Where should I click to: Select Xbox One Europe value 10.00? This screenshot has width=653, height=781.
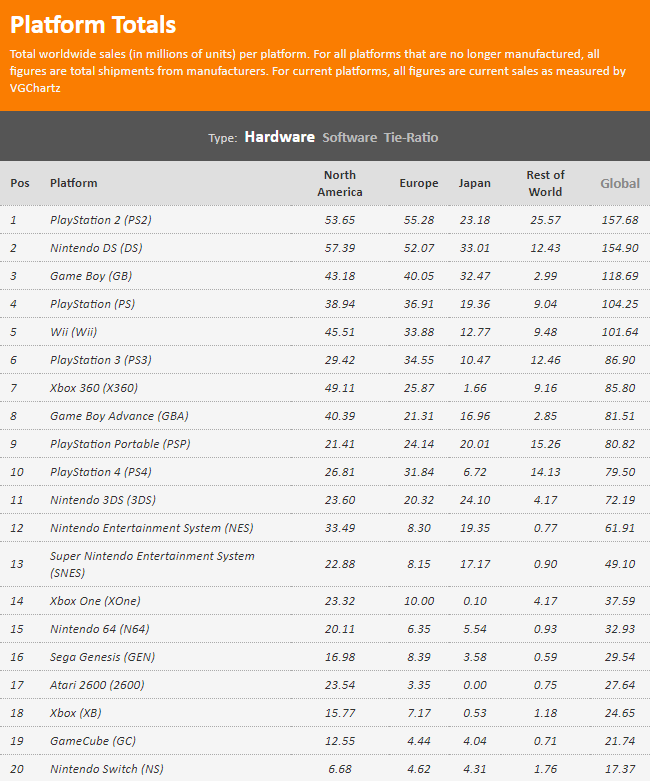tap(419, 601)
